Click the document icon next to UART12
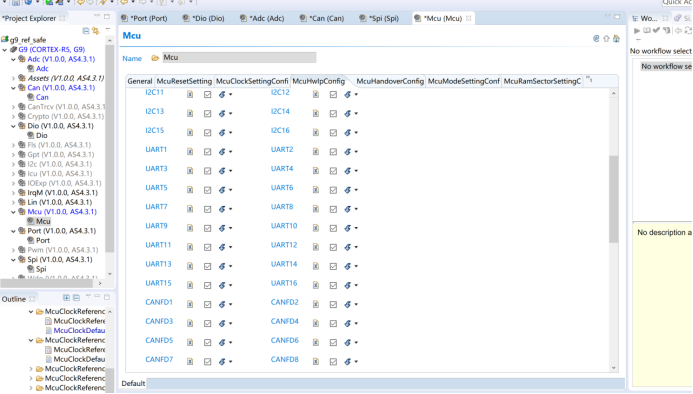The image size is (693, 394). 316,247
